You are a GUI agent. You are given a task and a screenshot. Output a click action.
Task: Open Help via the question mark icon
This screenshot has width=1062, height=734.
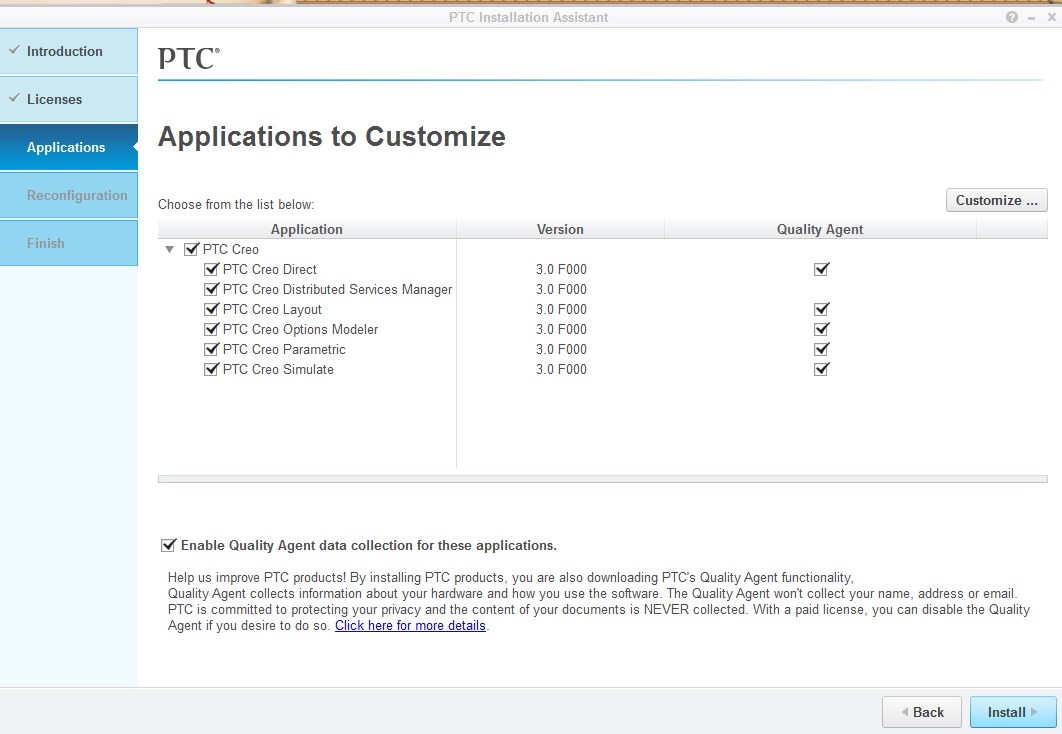coord(1010,17)
